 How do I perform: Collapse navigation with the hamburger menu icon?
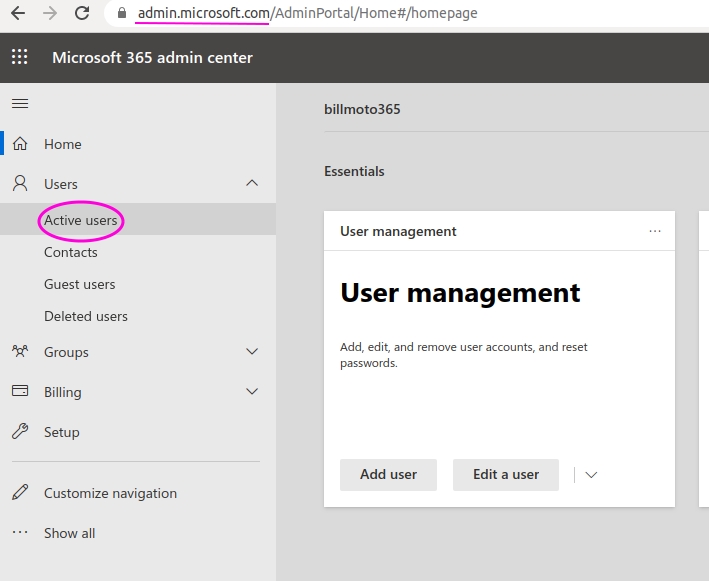coord(20,104)
